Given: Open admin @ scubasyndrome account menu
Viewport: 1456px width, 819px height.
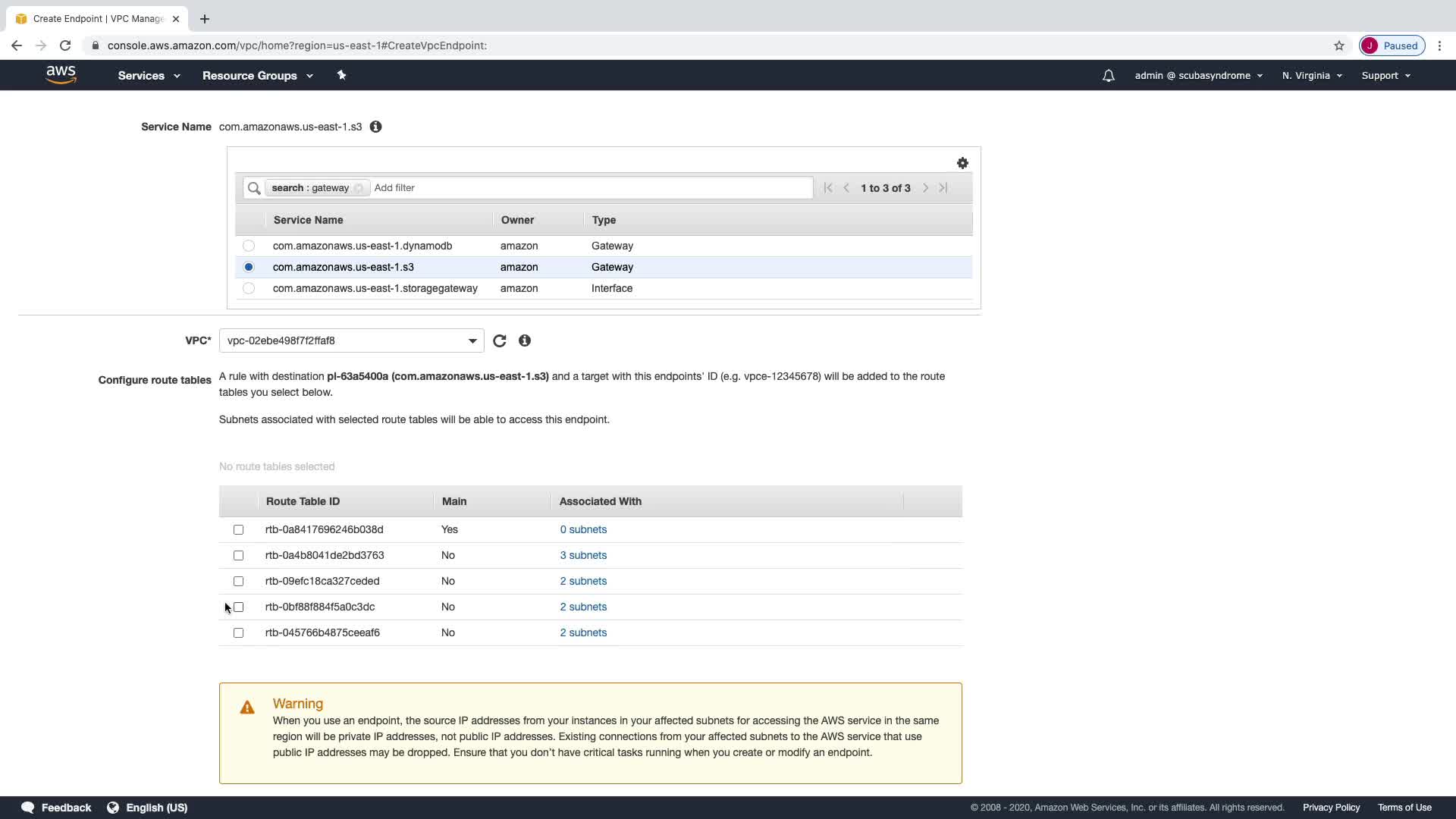Looking at the screenshot, I should (1198, 76).
